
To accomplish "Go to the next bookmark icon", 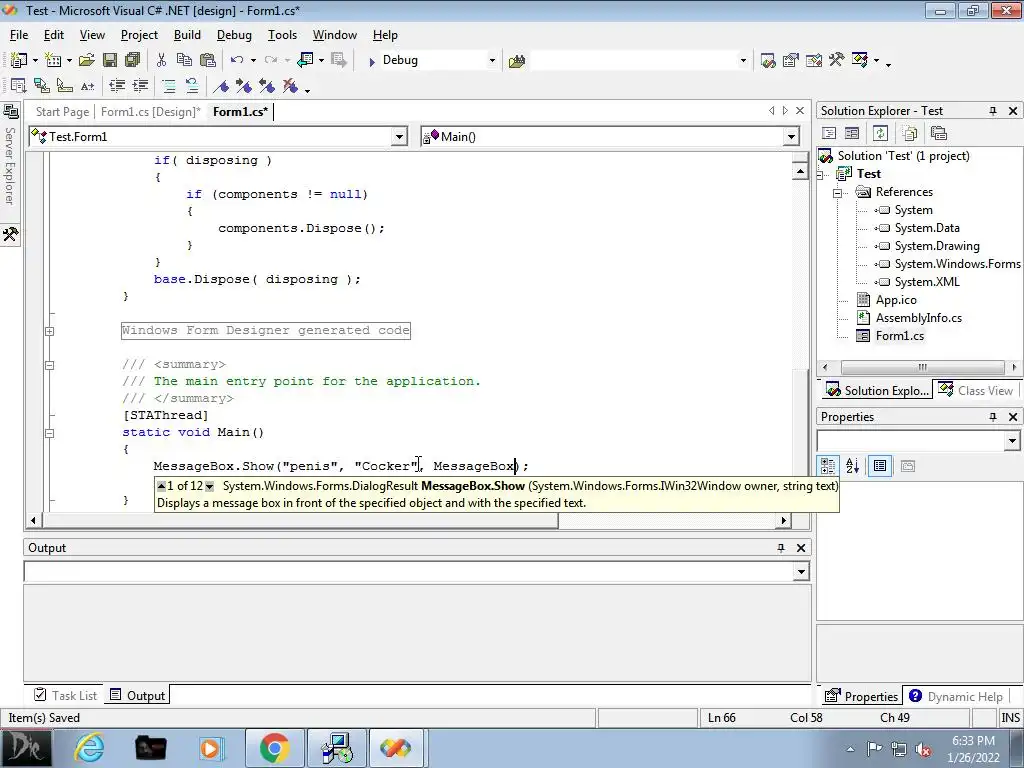I will (244, 86).
